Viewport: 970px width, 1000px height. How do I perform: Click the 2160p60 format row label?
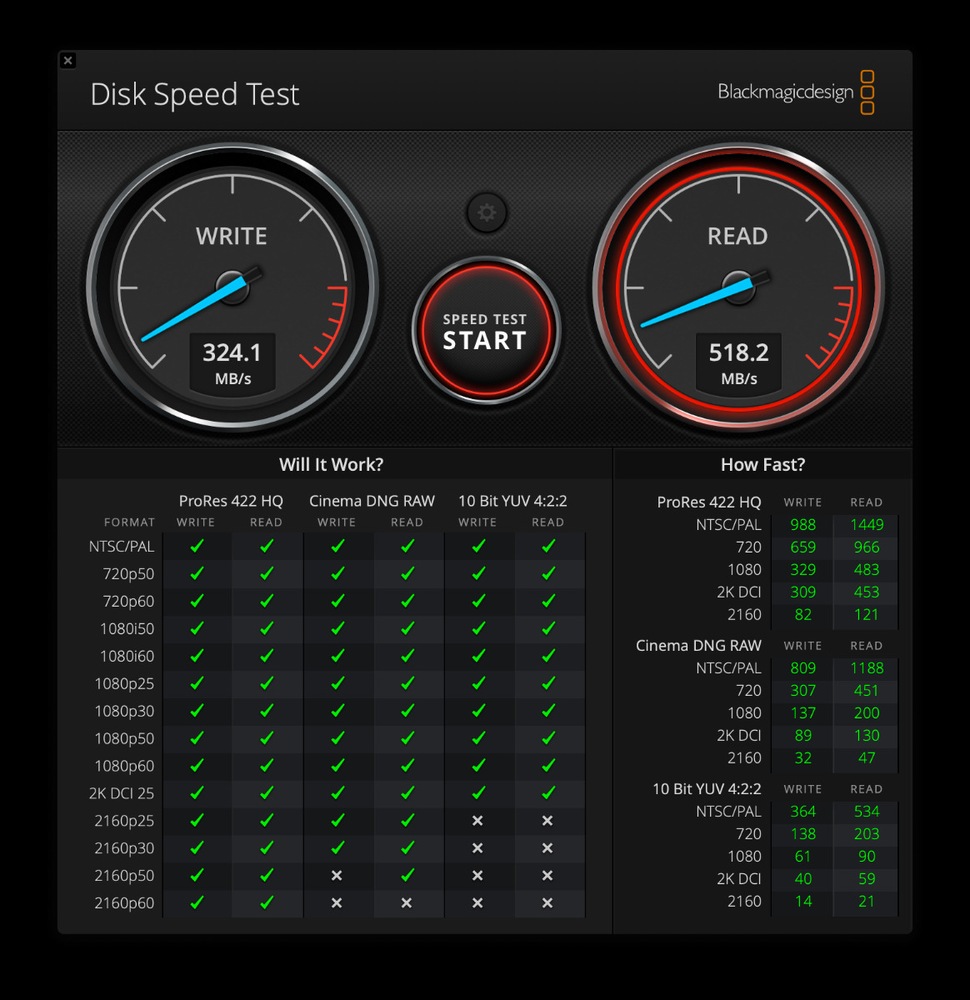click(124, 903)
